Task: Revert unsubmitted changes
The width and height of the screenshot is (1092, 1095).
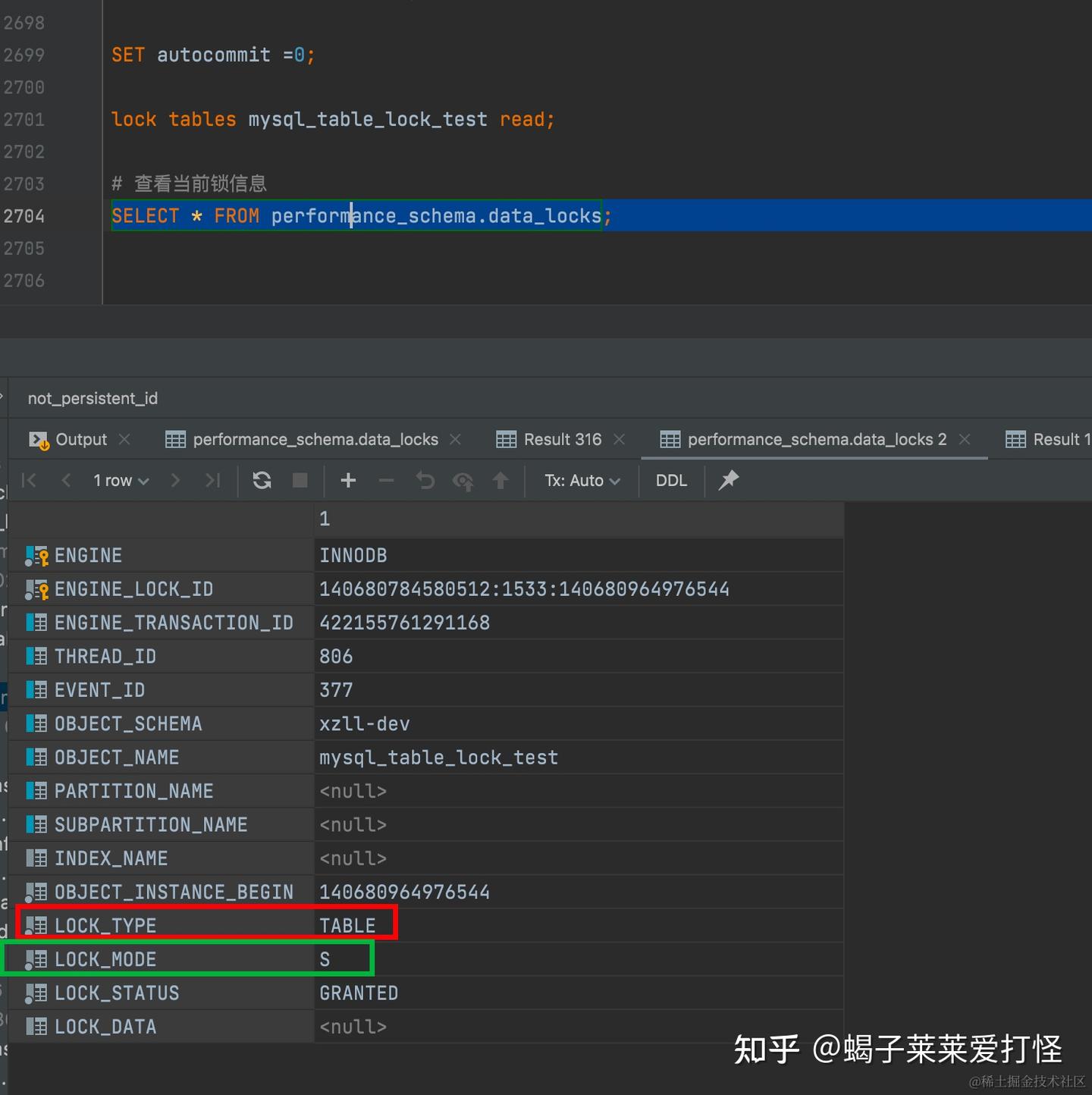Action: (x=425, y=480)
